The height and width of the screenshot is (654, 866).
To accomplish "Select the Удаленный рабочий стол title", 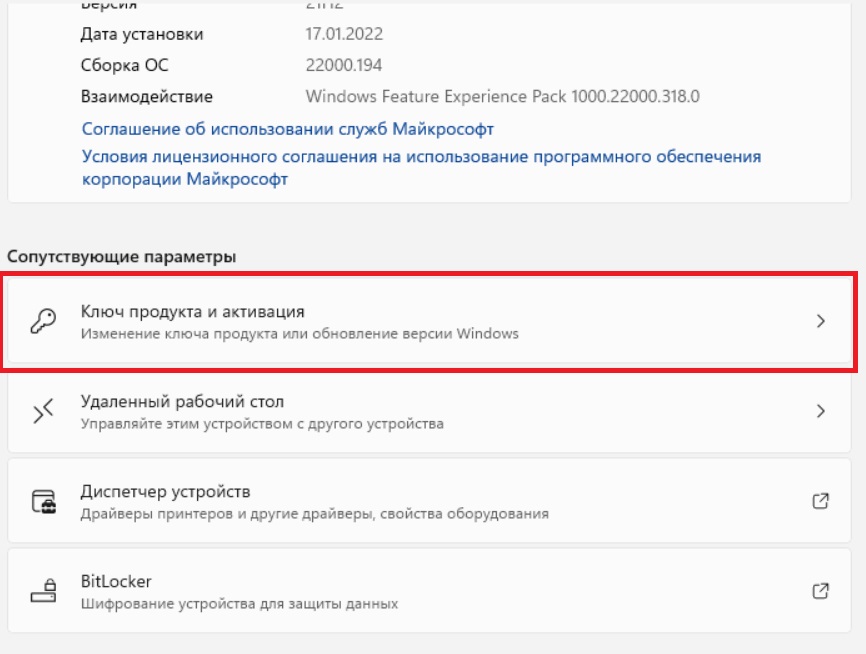I will pos(182,402).
